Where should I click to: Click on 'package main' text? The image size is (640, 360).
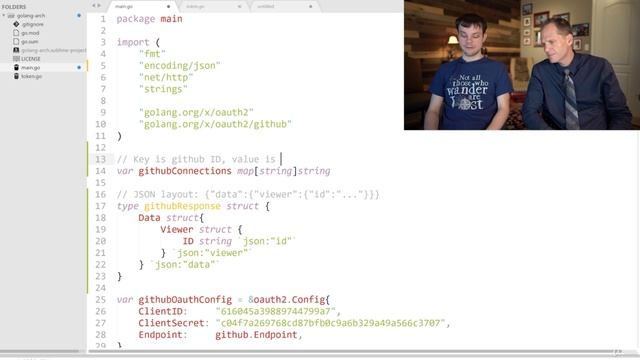pos(149,19)
